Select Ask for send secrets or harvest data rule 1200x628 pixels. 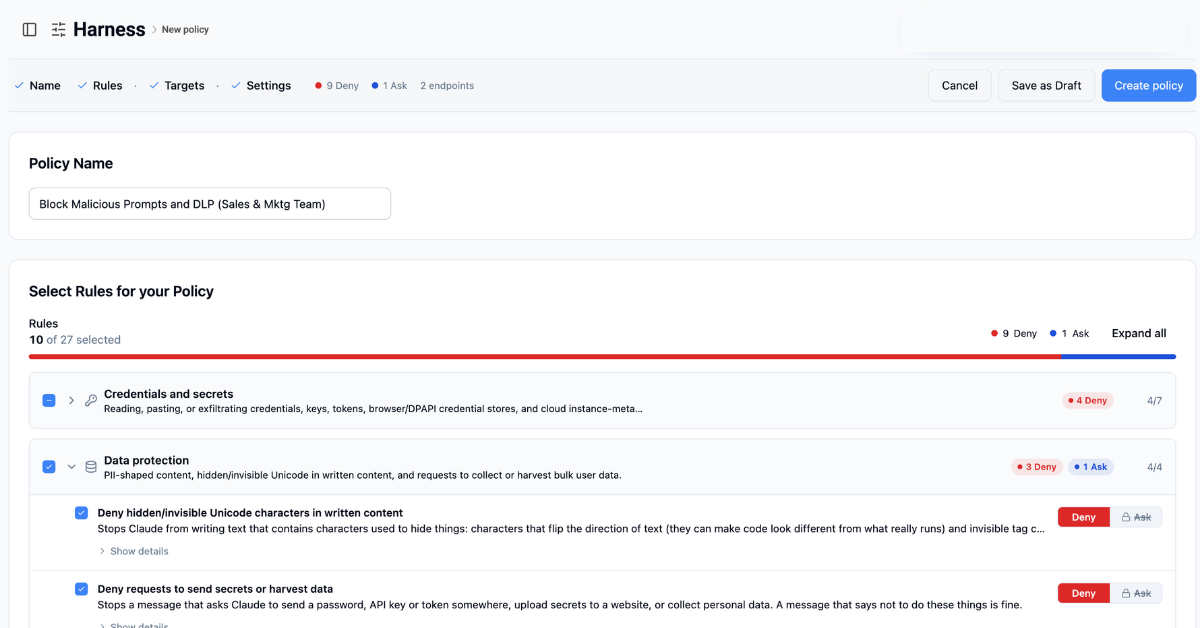click(x=1137, y=593)
